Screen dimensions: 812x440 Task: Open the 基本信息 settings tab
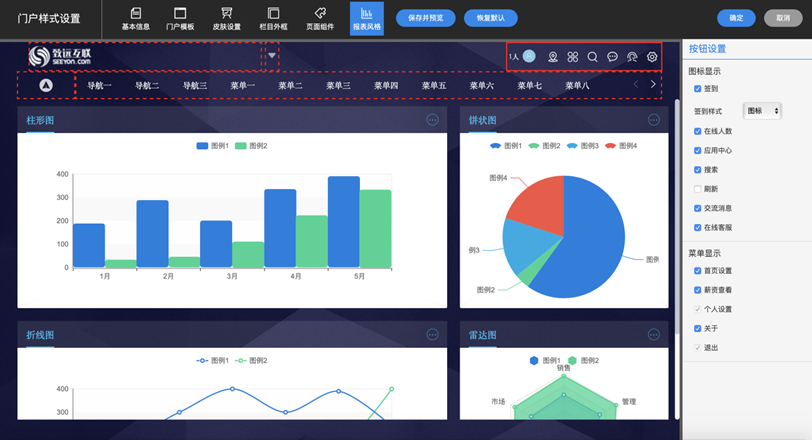136,18
